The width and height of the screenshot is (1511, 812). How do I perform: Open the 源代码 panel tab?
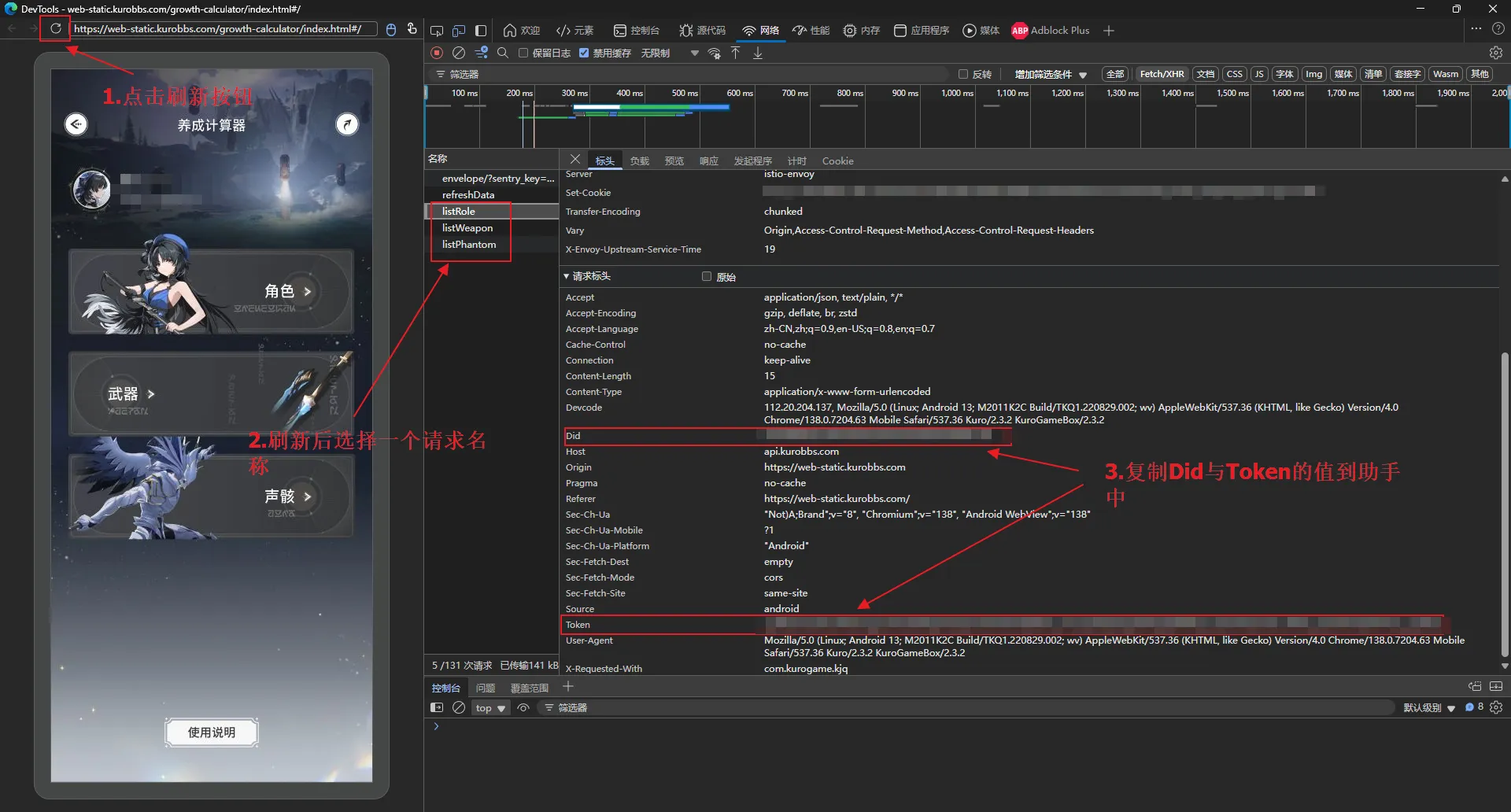click(x=702, y=31)
